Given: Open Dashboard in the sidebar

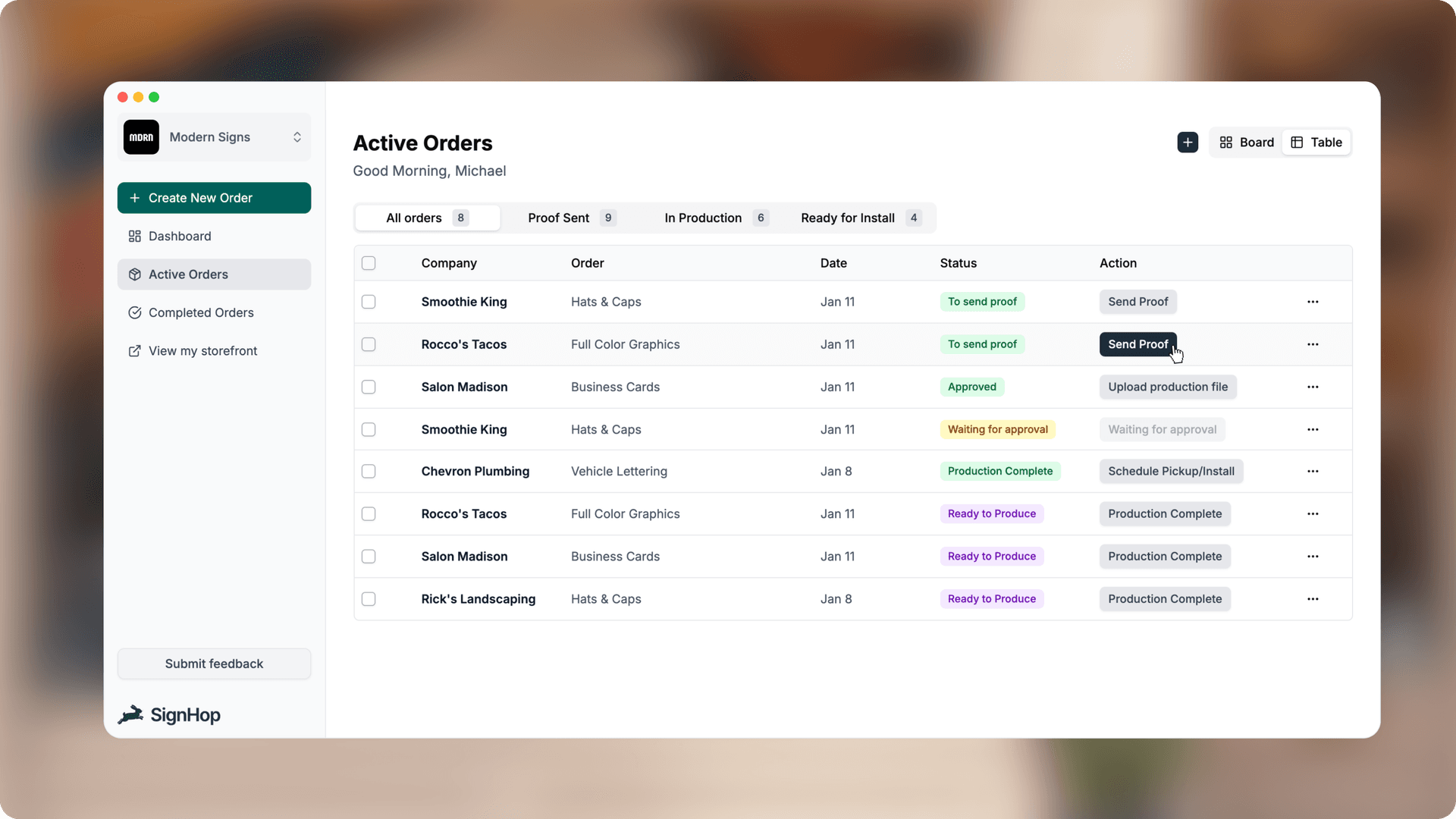Looking at the screenshot, I should pyautogui.click(x=214, y=236).
